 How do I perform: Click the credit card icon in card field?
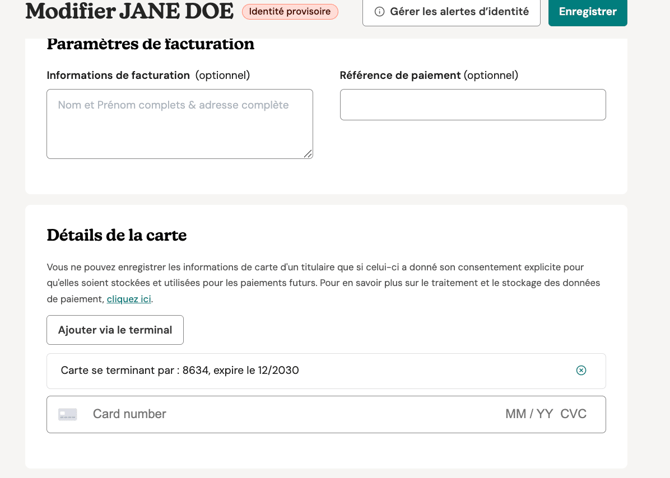click(68, 414)
